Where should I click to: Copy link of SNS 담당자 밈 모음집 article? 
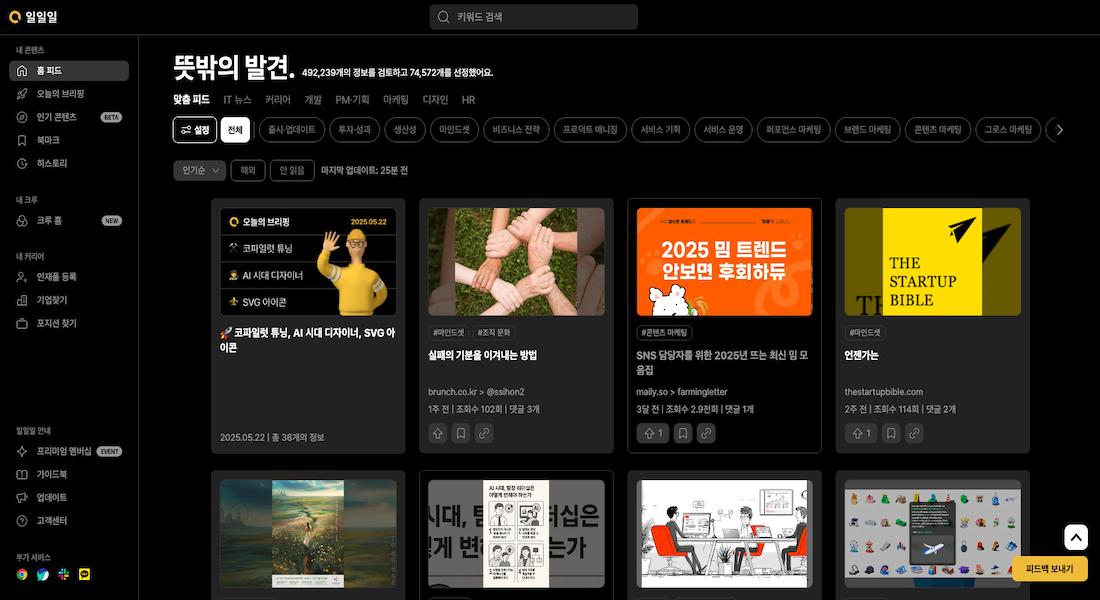click(706, 434)
